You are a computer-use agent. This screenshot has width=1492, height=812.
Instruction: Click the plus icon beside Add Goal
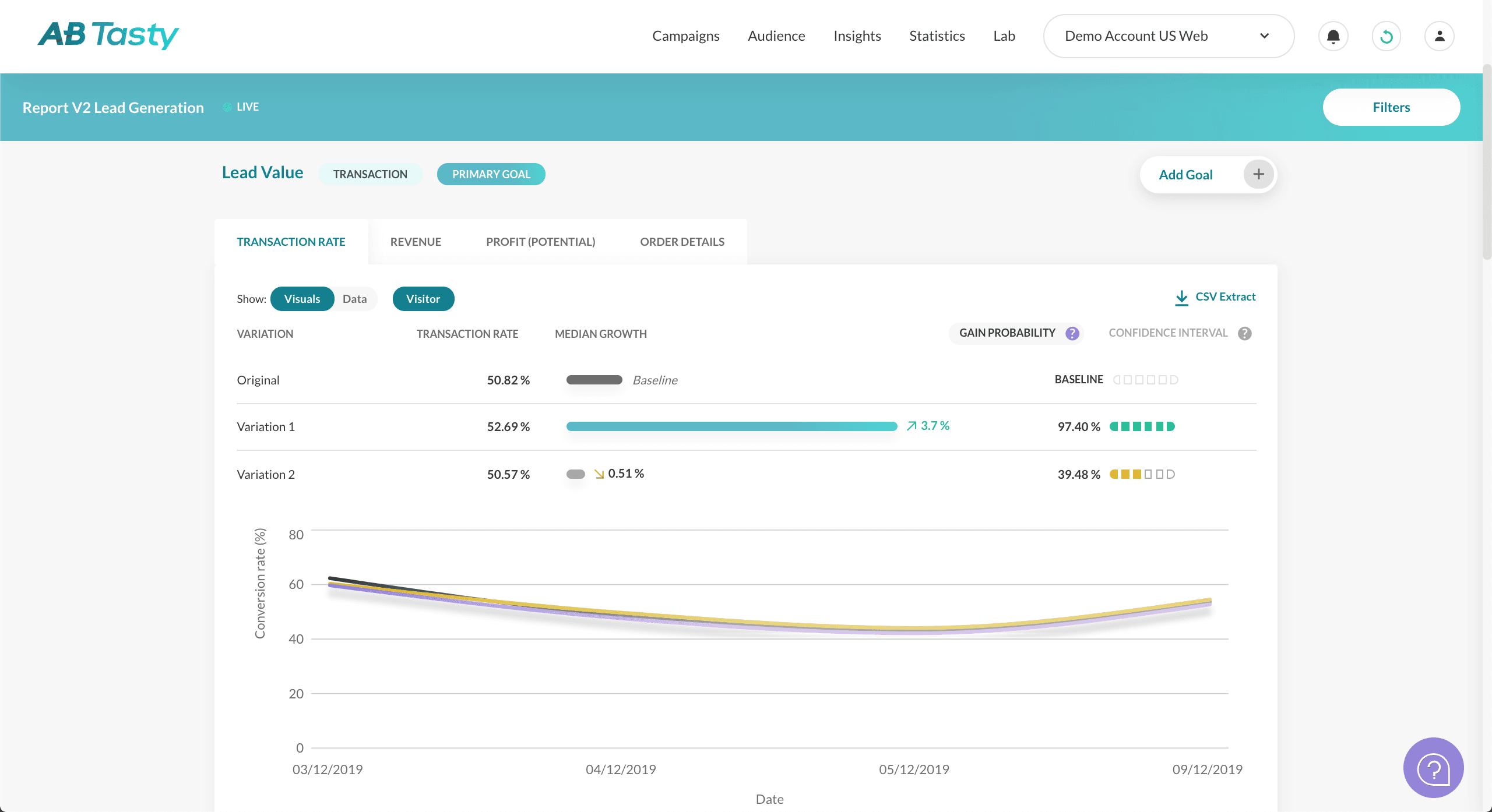click(1258, 174)
